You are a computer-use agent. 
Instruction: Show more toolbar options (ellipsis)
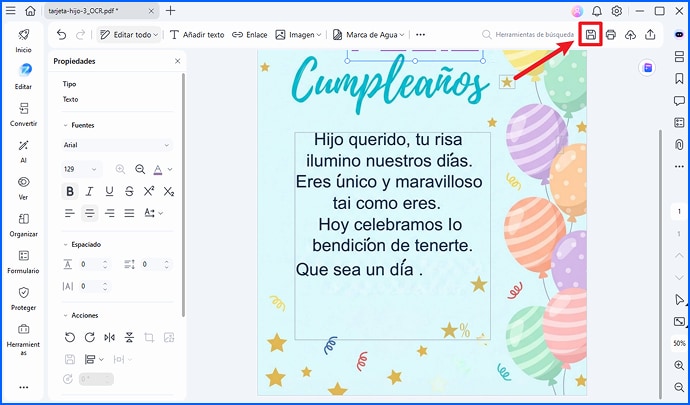(x=420, y=34)
